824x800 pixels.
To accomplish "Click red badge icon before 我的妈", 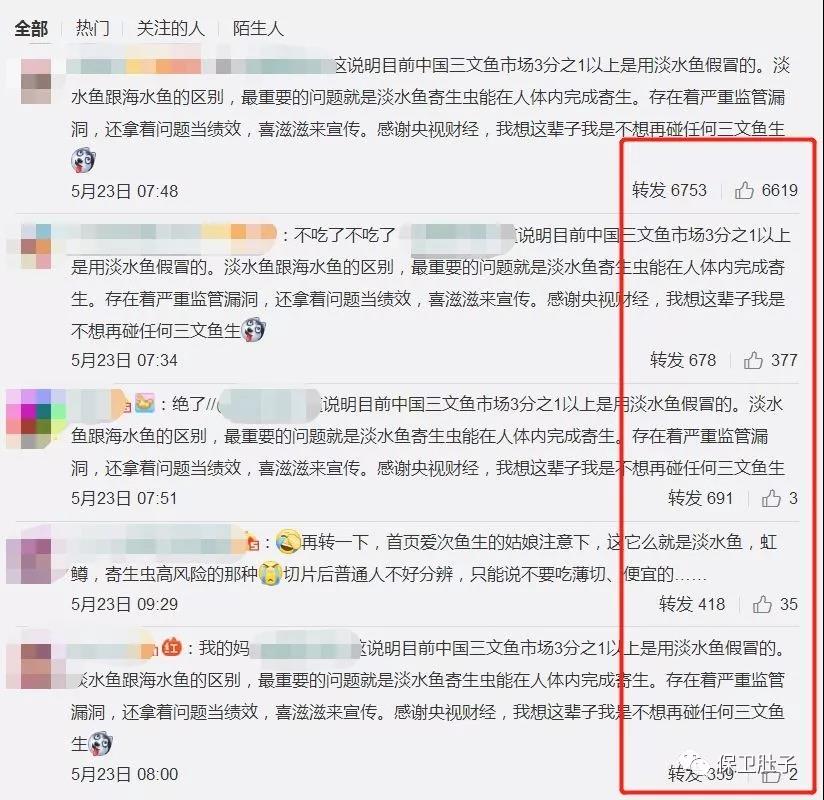I will point(171,647).
